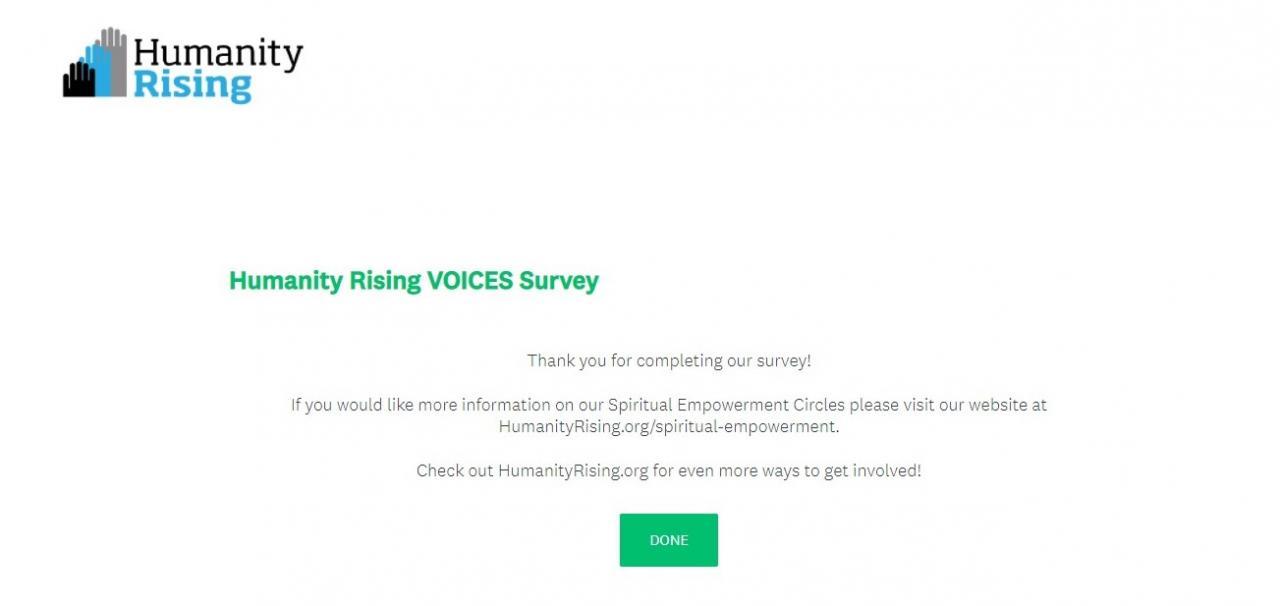Click the Humanity Rising hands logo icon
Image resolution: width=1280 pixels, height=606 pixels.
pos(95,64)
